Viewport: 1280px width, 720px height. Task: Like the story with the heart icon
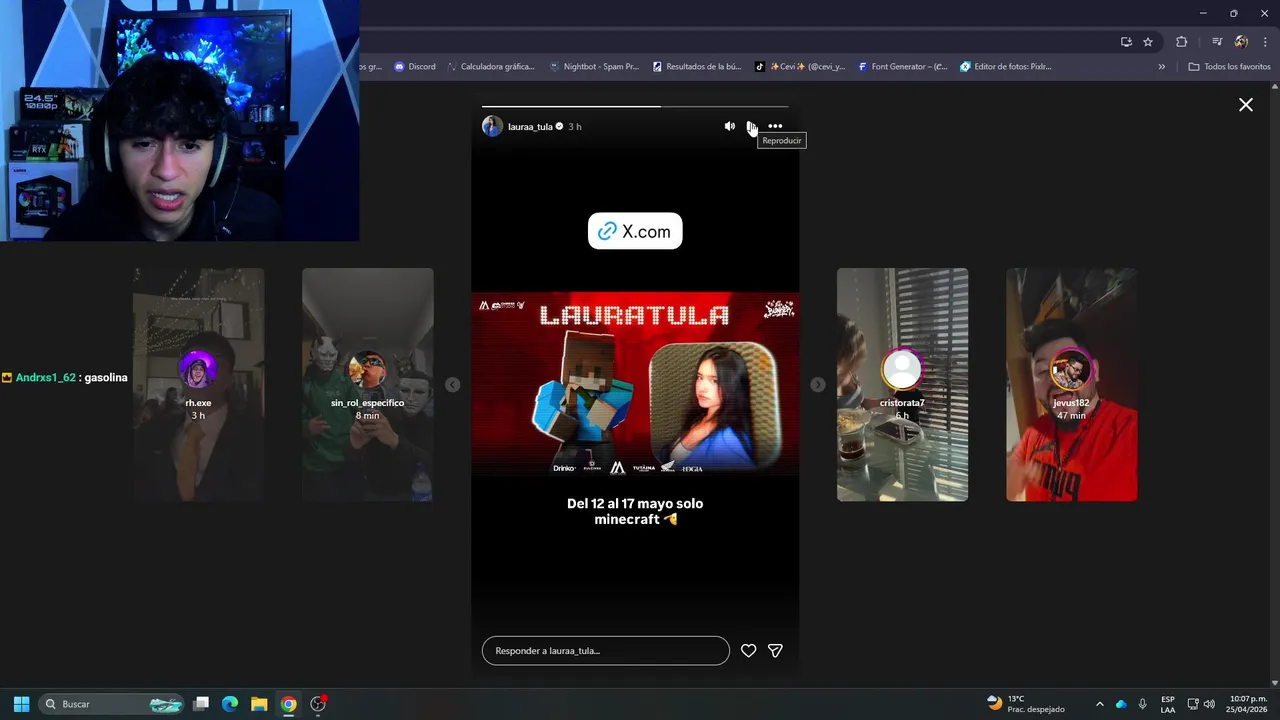pos(748,651)
